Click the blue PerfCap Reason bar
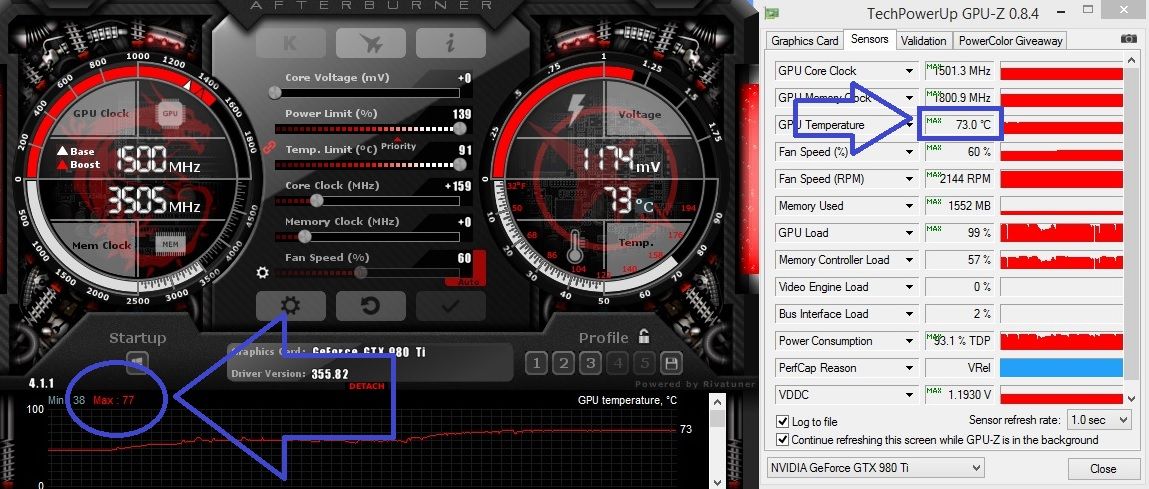This screenshot has height=489, width=1149. 1061,368
